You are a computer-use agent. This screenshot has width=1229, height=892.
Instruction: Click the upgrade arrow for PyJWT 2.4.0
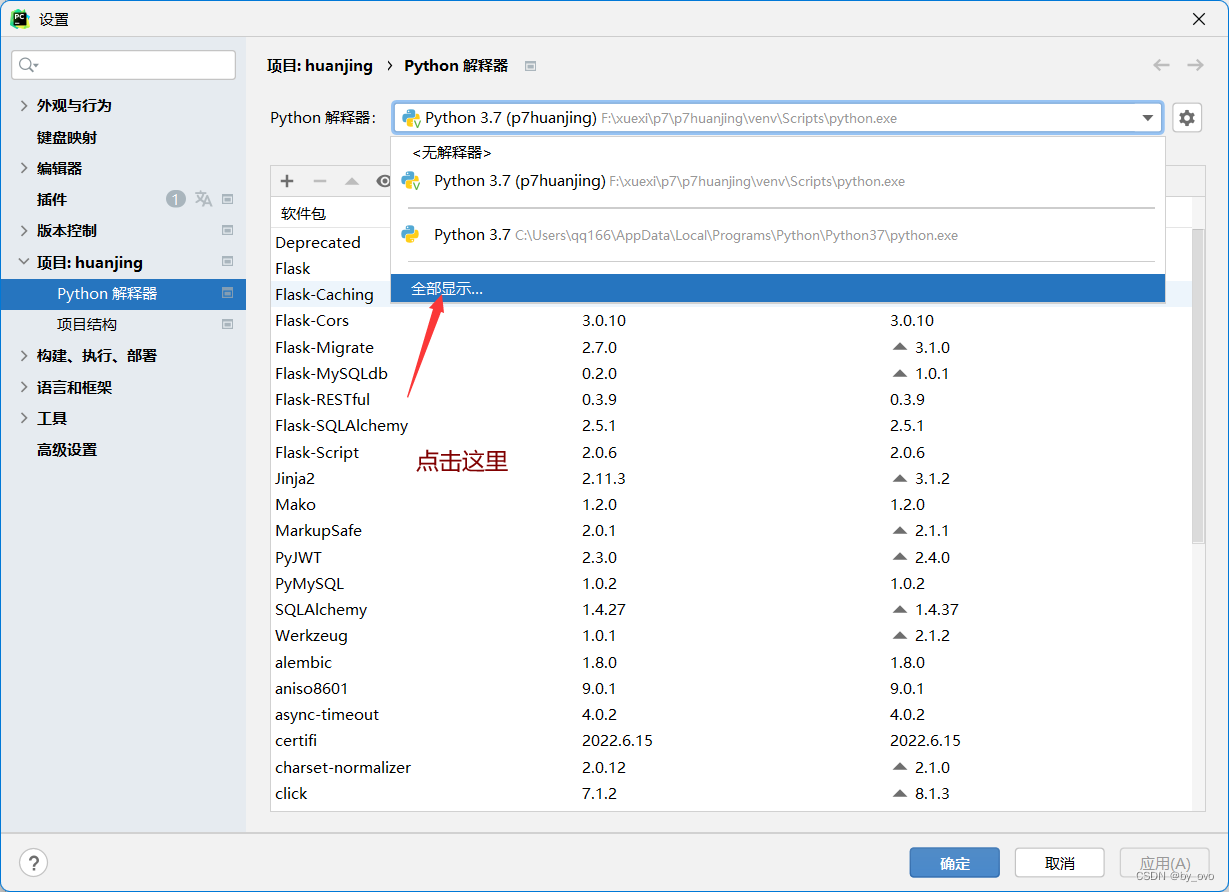(898, 558)
